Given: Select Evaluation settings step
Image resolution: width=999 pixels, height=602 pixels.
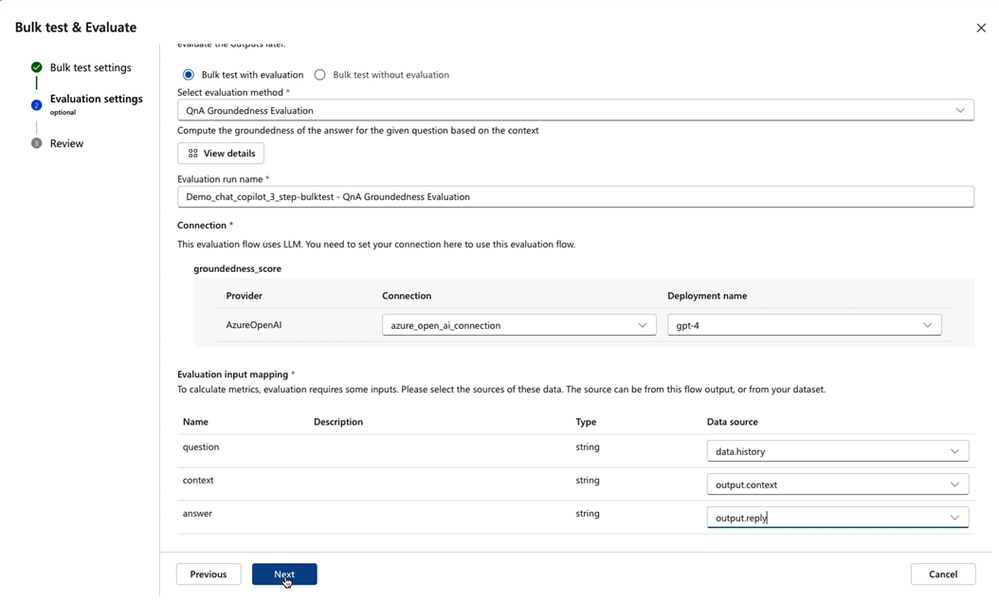Looking at the screenshot, I should point(96,99).
